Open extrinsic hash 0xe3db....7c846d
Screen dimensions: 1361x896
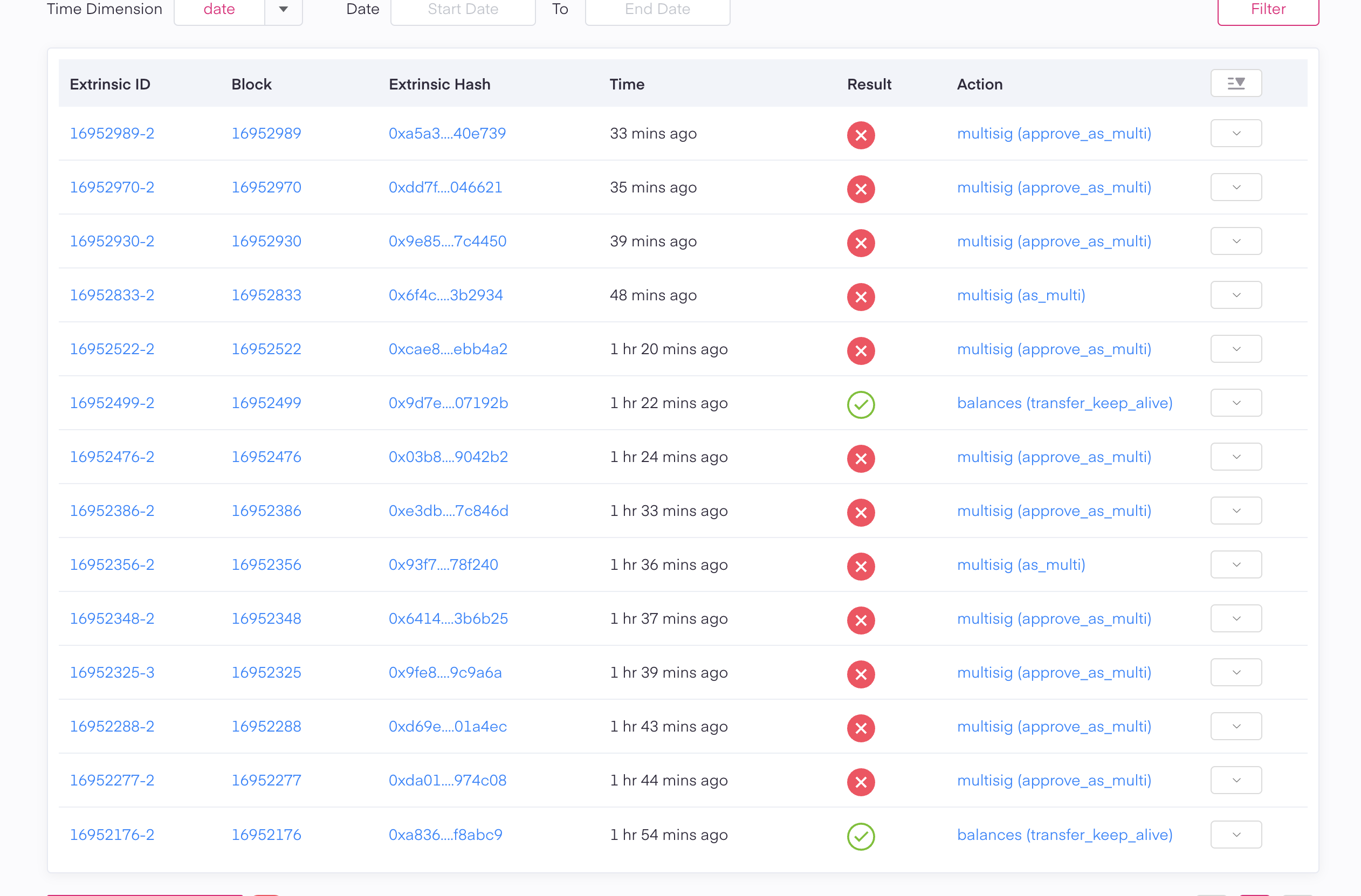point(448,511)
